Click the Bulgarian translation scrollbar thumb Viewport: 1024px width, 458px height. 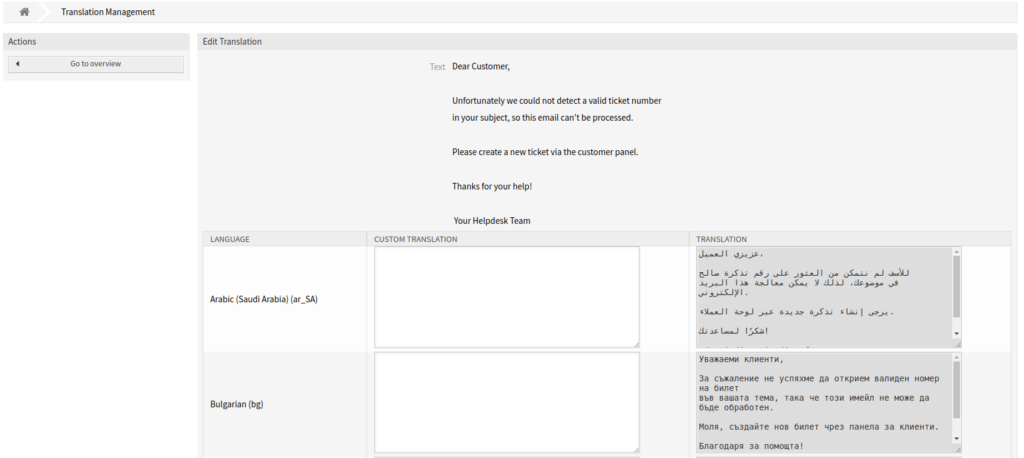click(x=956, y=390)
